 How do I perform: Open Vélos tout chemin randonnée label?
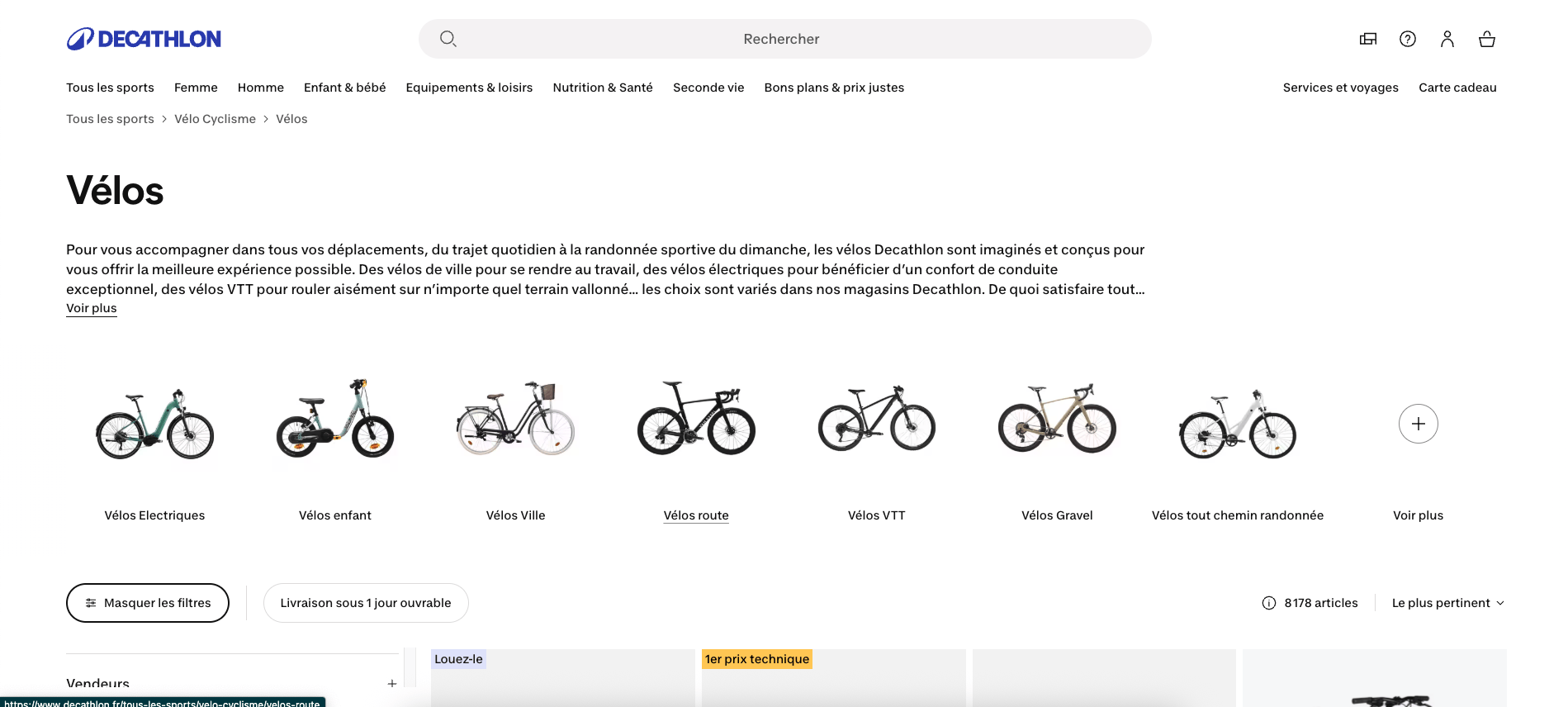click(1238, 515)
